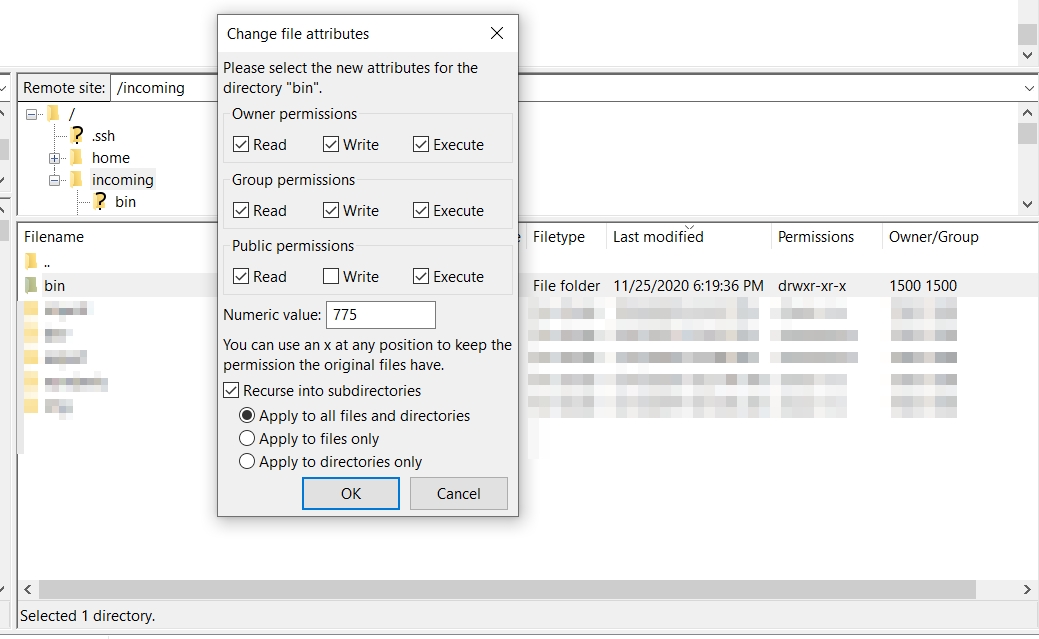Click the question-mark icon beside .ssh folder
Viewport: 1039px width, 639px height.
77,136
